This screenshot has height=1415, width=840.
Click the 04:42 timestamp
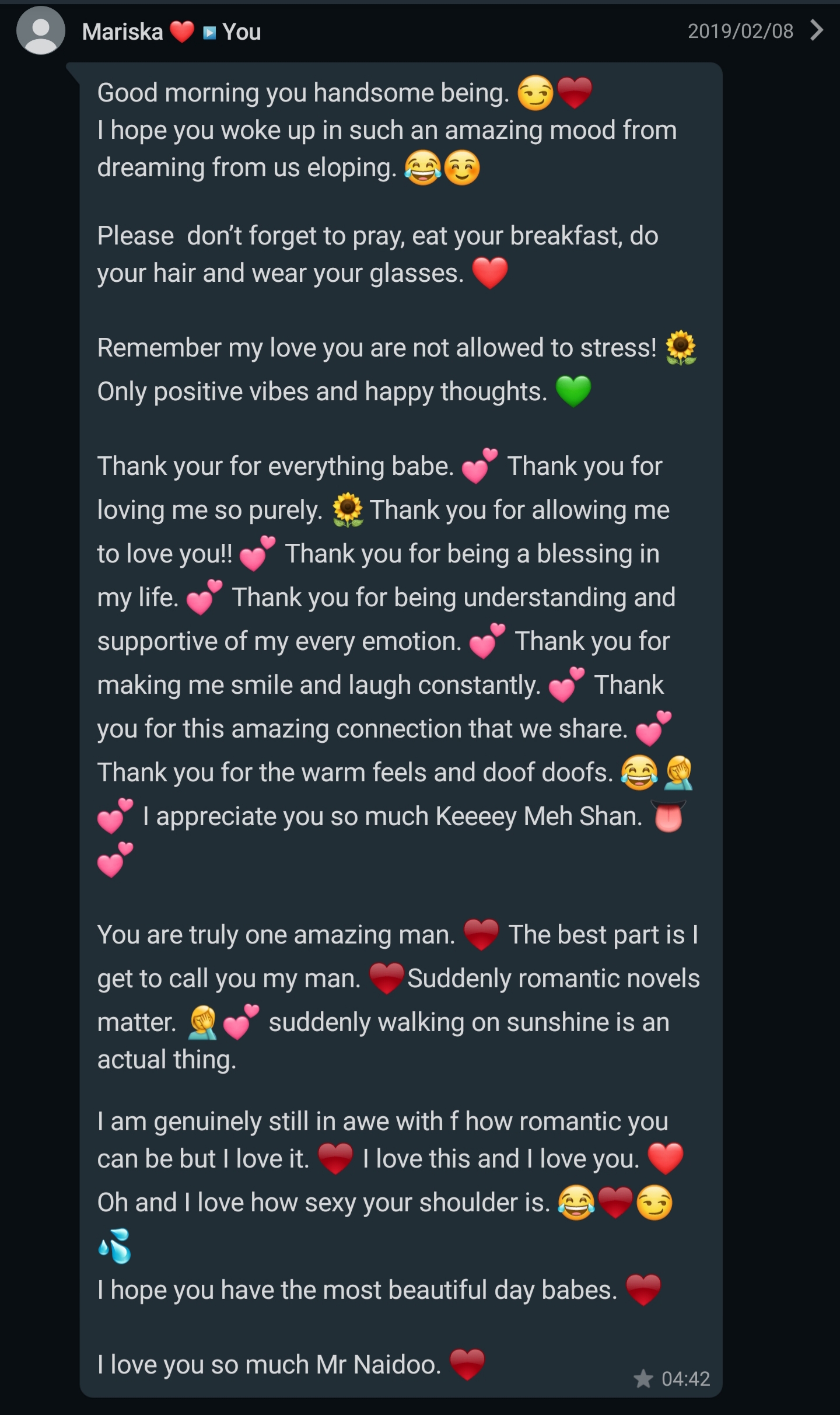pos(685,1379)
